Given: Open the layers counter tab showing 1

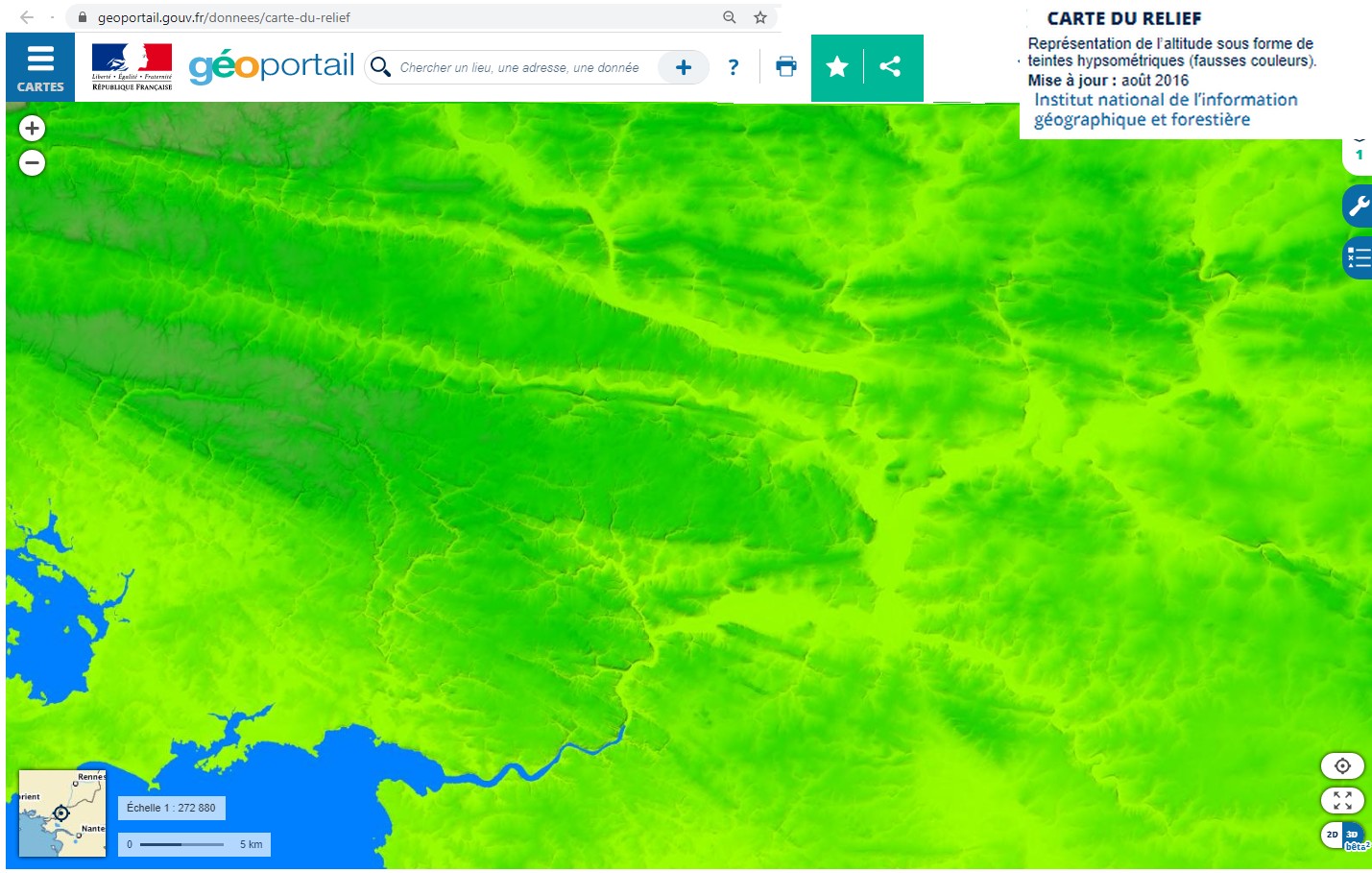Looking at the screenshot, I should (1358, 155).
